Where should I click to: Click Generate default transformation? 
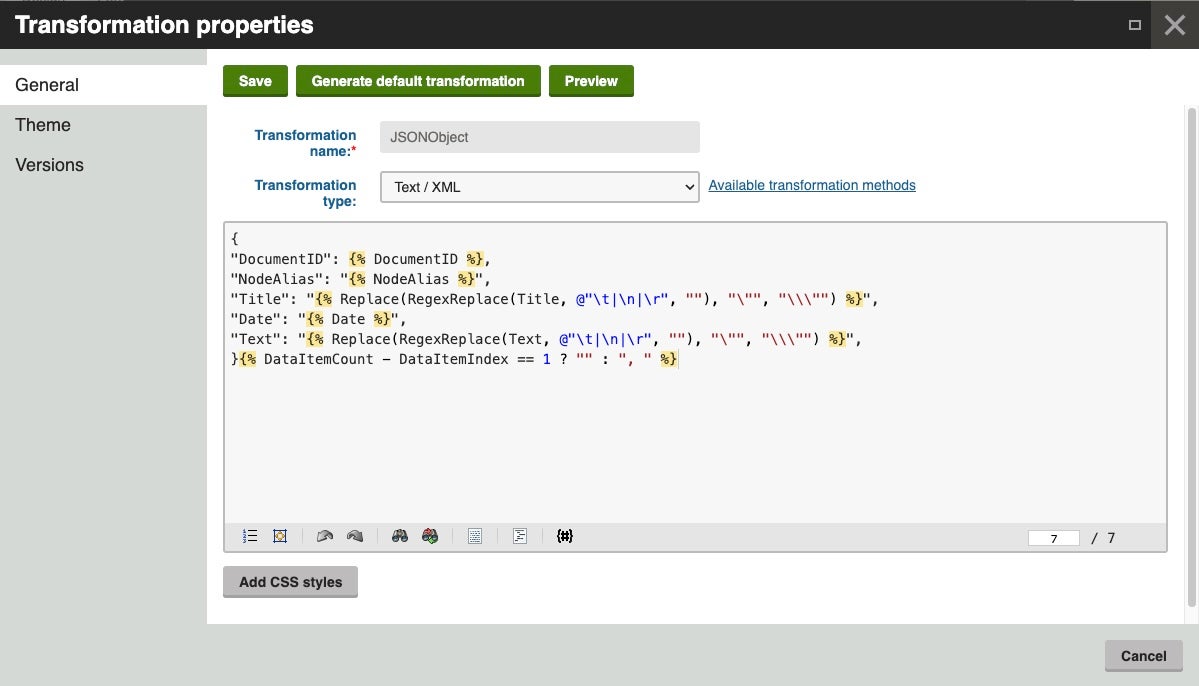pos(417,80)
